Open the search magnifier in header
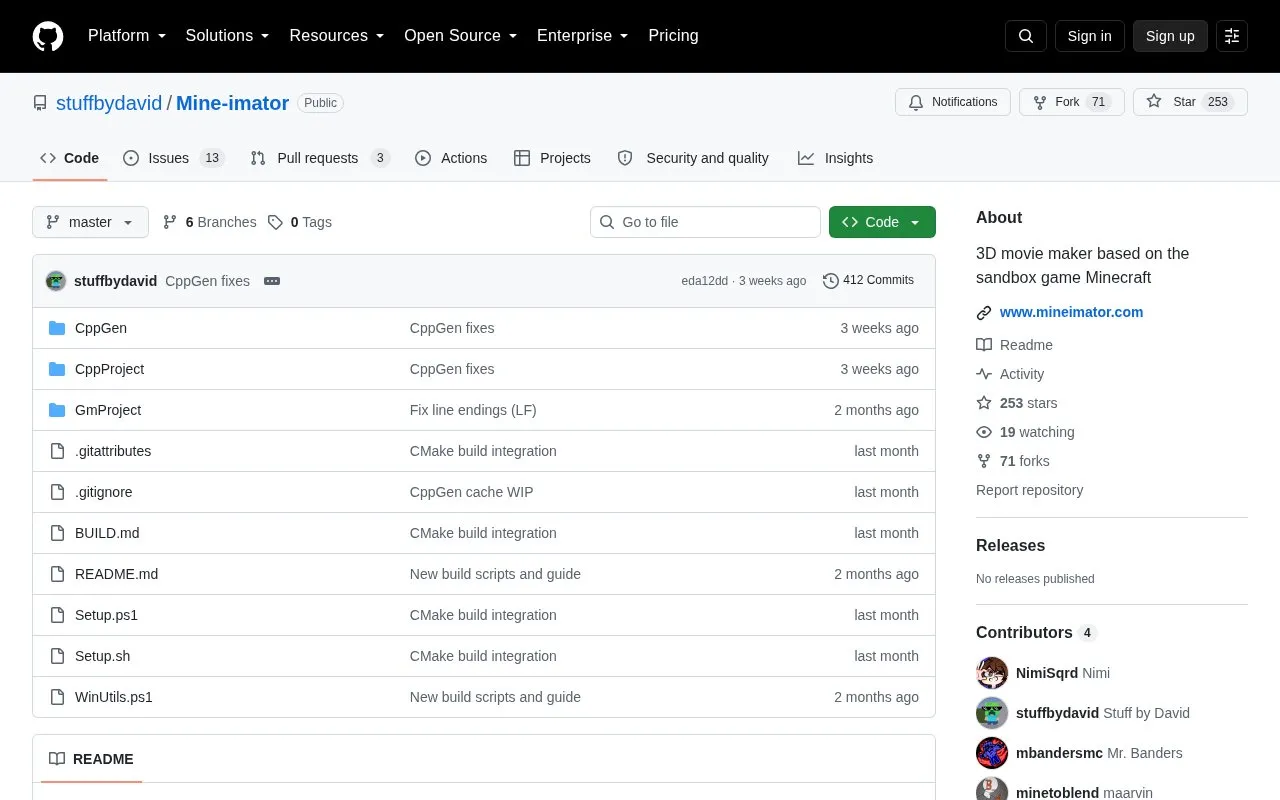This screenshot has width=1280, height=800. point(1026,36)
